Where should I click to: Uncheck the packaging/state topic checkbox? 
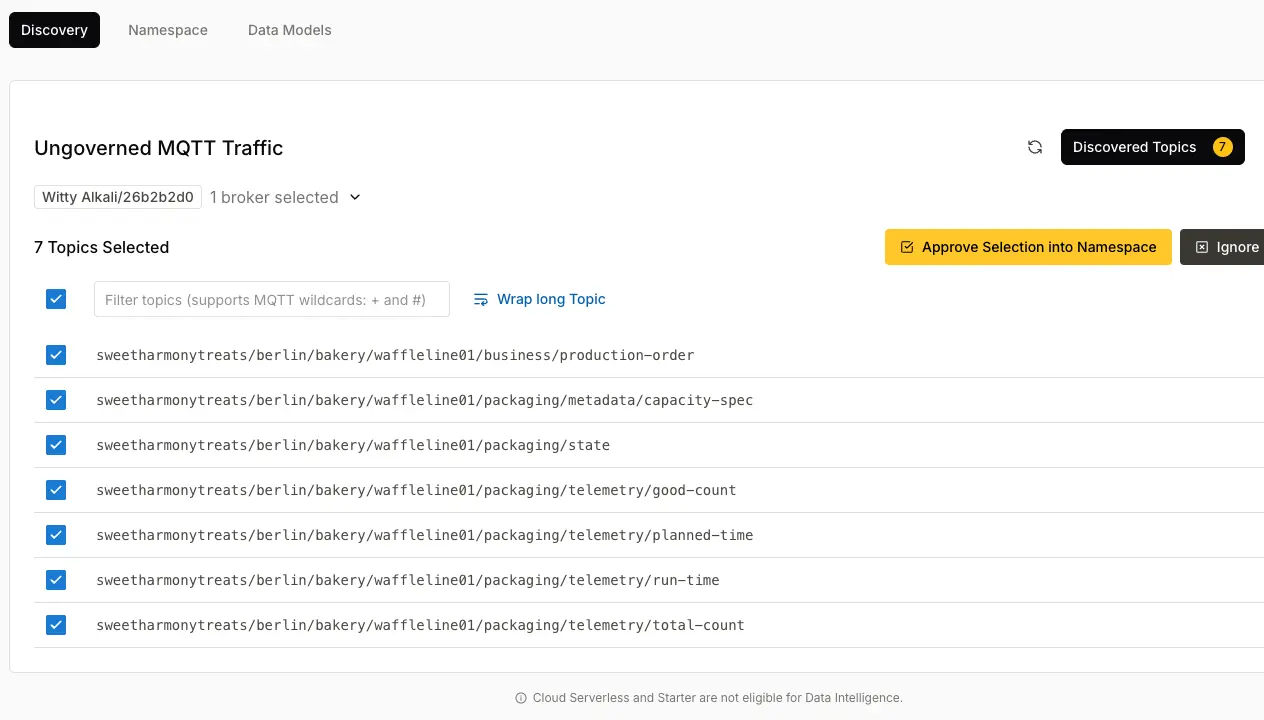56,445
